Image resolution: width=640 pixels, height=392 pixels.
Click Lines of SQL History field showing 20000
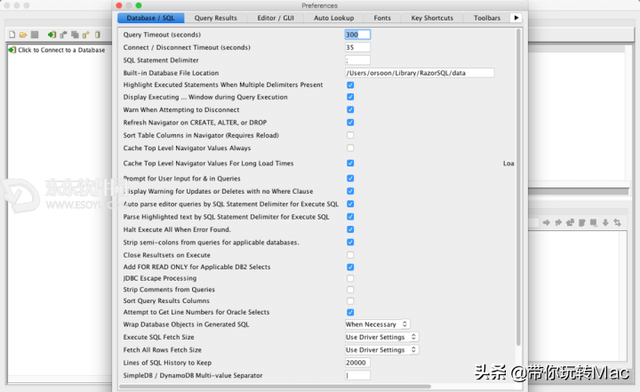pos(358,363)
